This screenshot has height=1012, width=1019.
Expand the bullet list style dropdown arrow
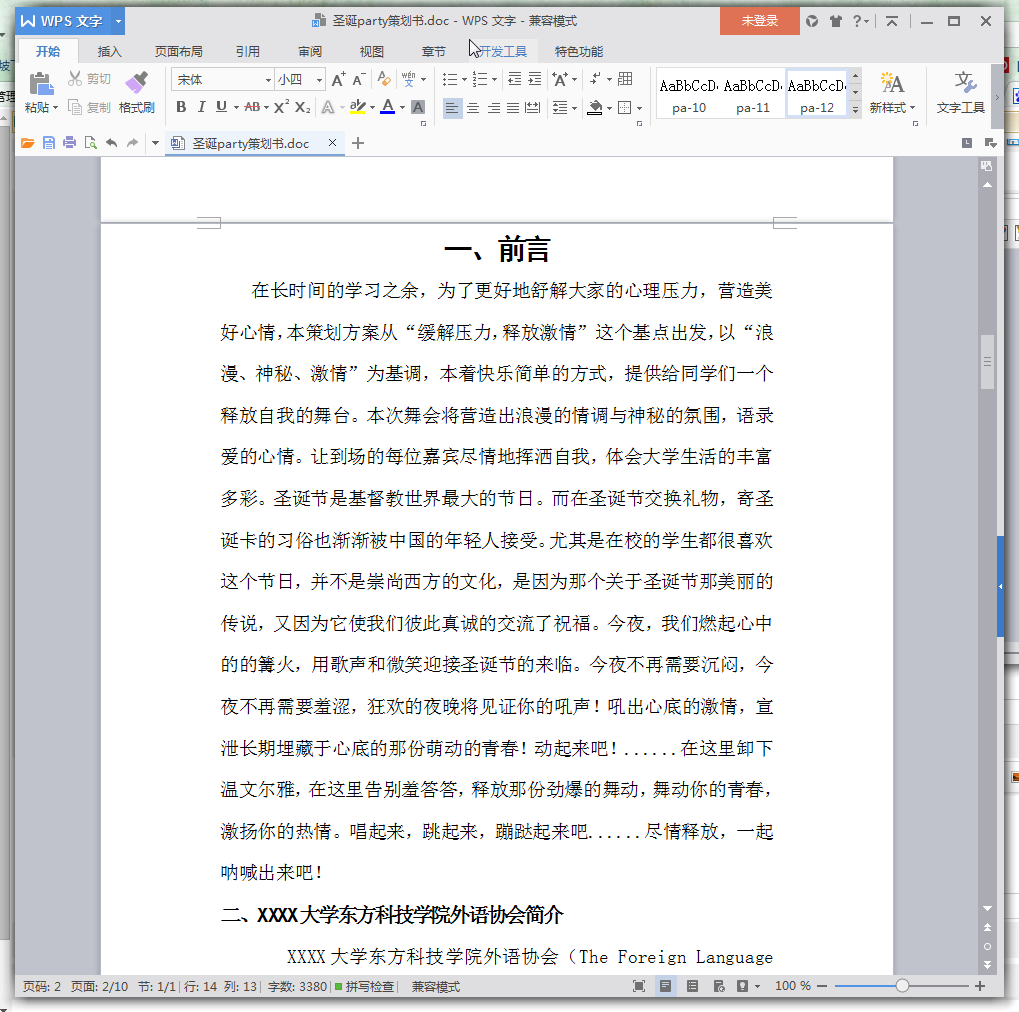pos(464,80)
